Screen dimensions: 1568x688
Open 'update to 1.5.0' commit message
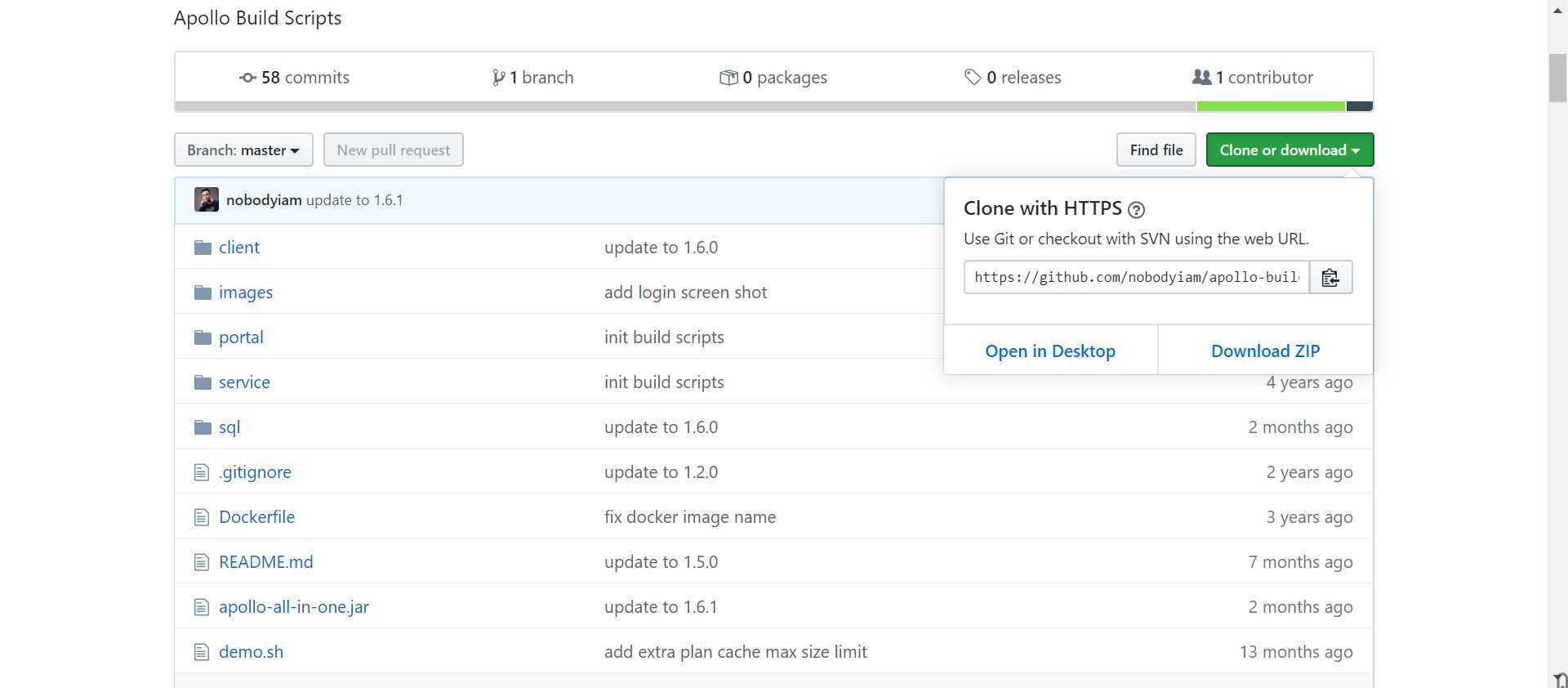point(661,562)
